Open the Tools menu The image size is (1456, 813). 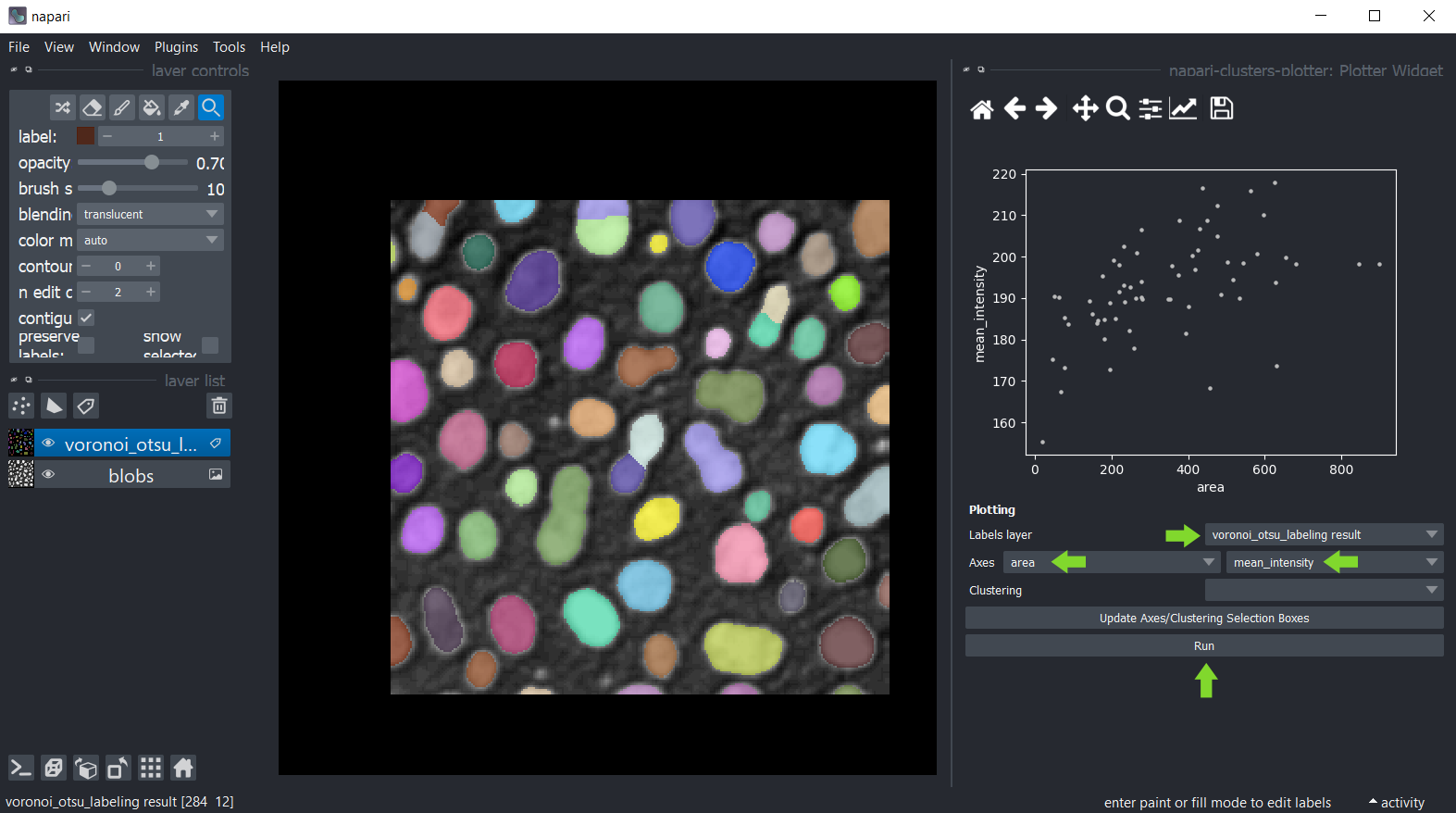tap(229, 47)
